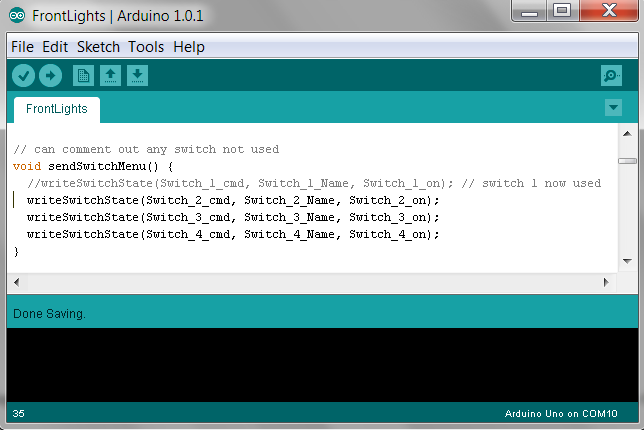
Task: Click the writeSwitchState Switch_2_cmd line
Action: click(x=233, y=200)
